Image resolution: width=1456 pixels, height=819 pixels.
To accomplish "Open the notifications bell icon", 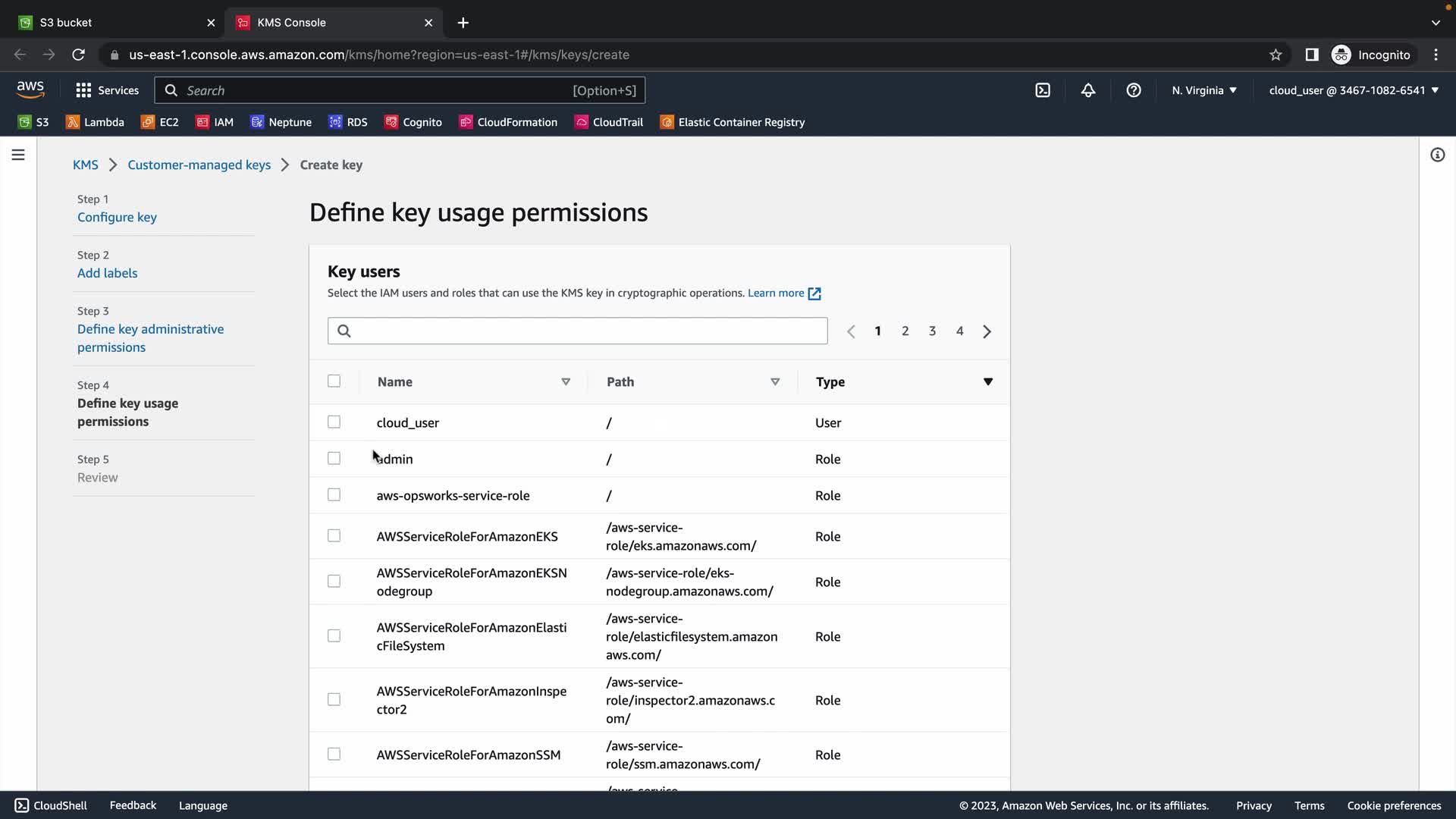I will click(x=1088, y=90).
